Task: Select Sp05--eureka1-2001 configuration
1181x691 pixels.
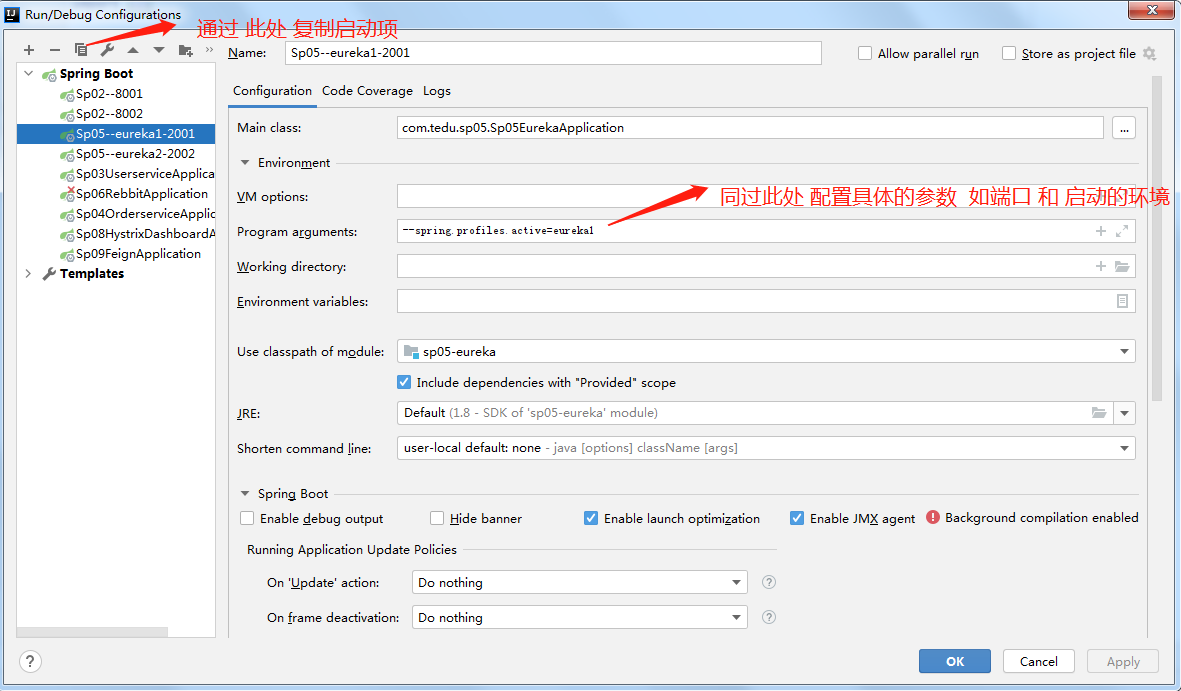Action: 116,133
